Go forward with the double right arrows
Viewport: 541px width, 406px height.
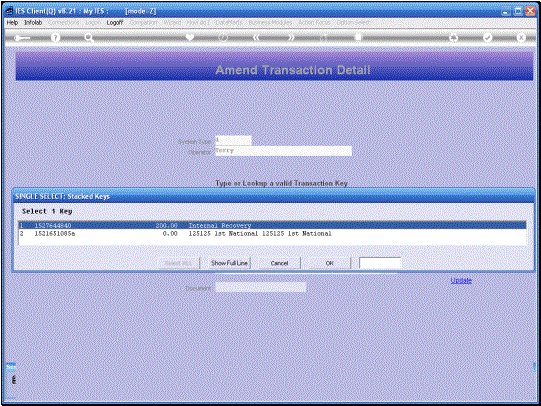291,37
